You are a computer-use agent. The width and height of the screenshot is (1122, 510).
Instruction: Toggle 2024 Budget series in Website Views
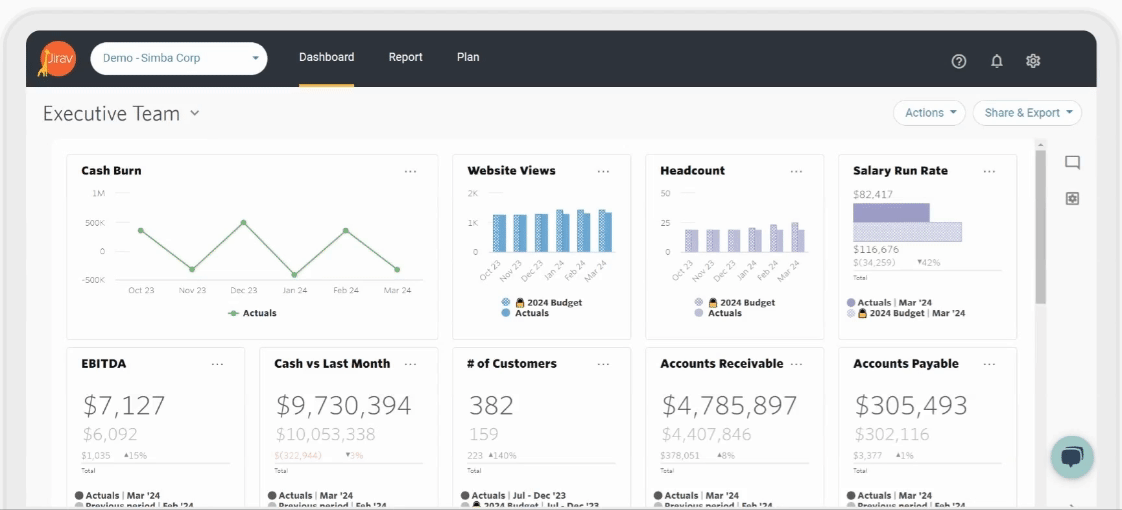tap(544, 302)
